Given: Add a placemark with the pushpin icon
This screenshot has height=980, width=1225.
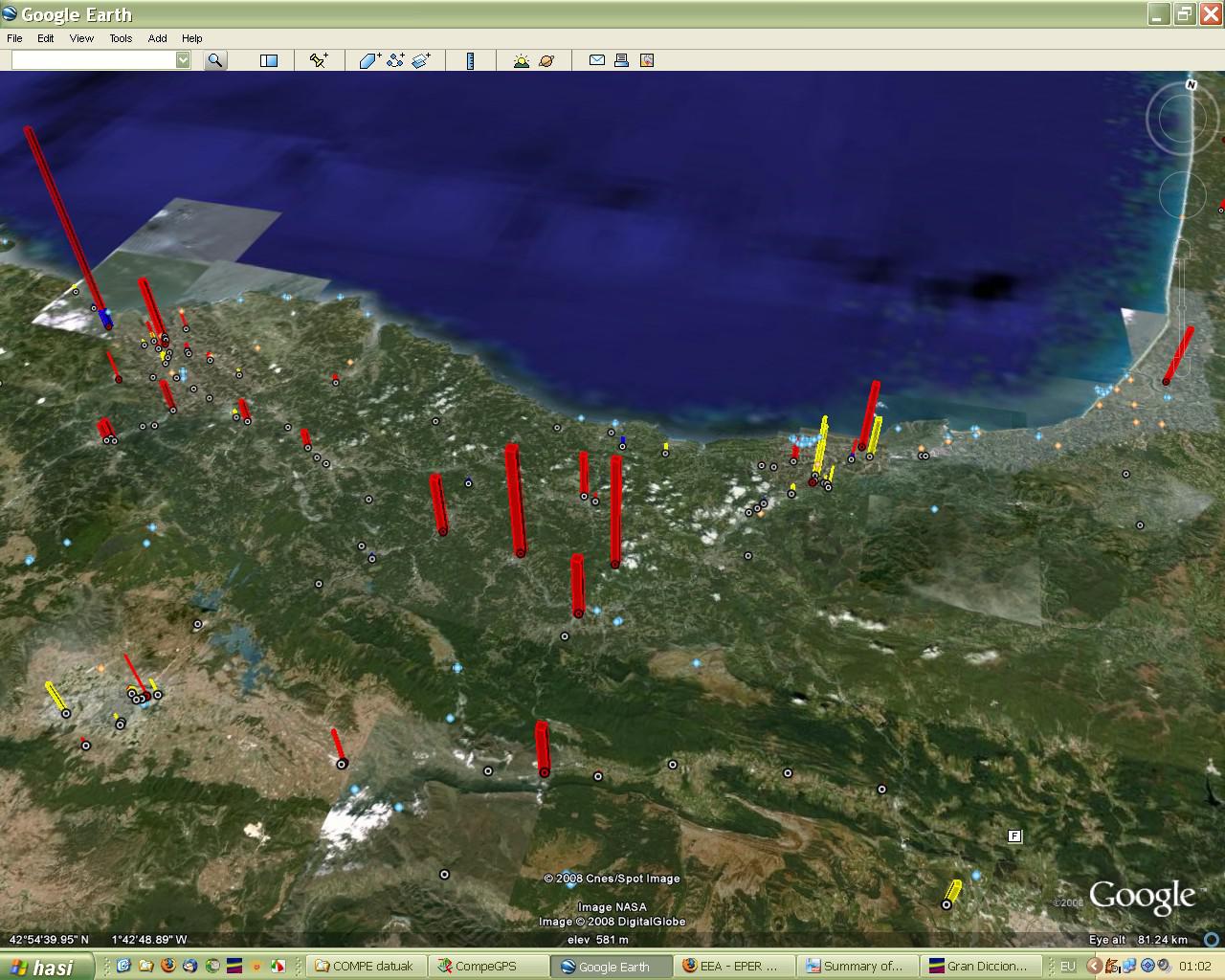Looking at the screenshot, I should tap(319, 60).
